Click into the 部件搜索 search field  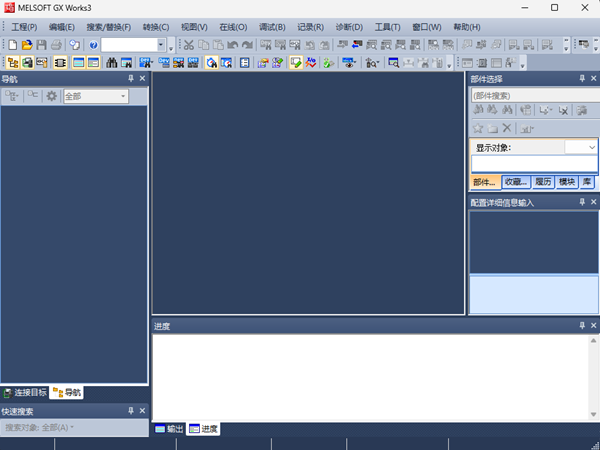pos(534,96)
